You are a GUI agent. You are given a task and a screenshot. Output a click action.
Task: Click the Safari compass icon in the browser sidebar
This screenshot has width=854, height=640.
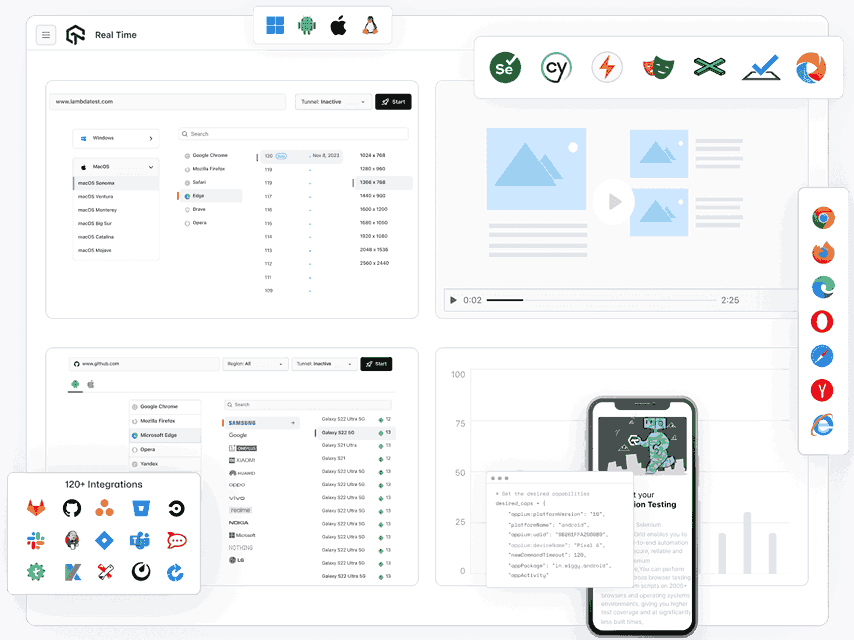[822, 356]
